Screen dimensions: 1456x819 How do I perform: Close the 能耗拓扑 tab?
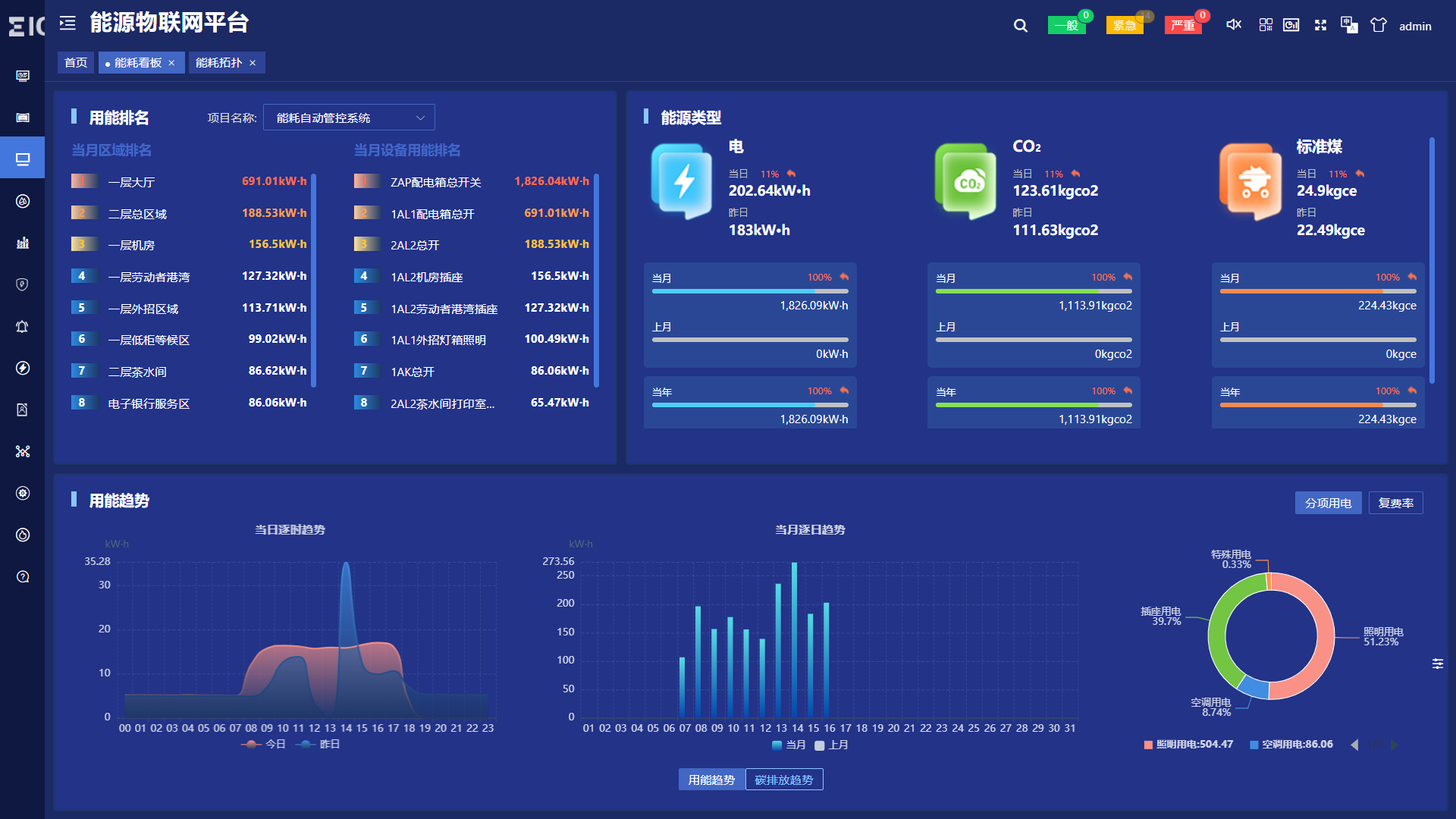pyautogui.click(x=253, y=63)
